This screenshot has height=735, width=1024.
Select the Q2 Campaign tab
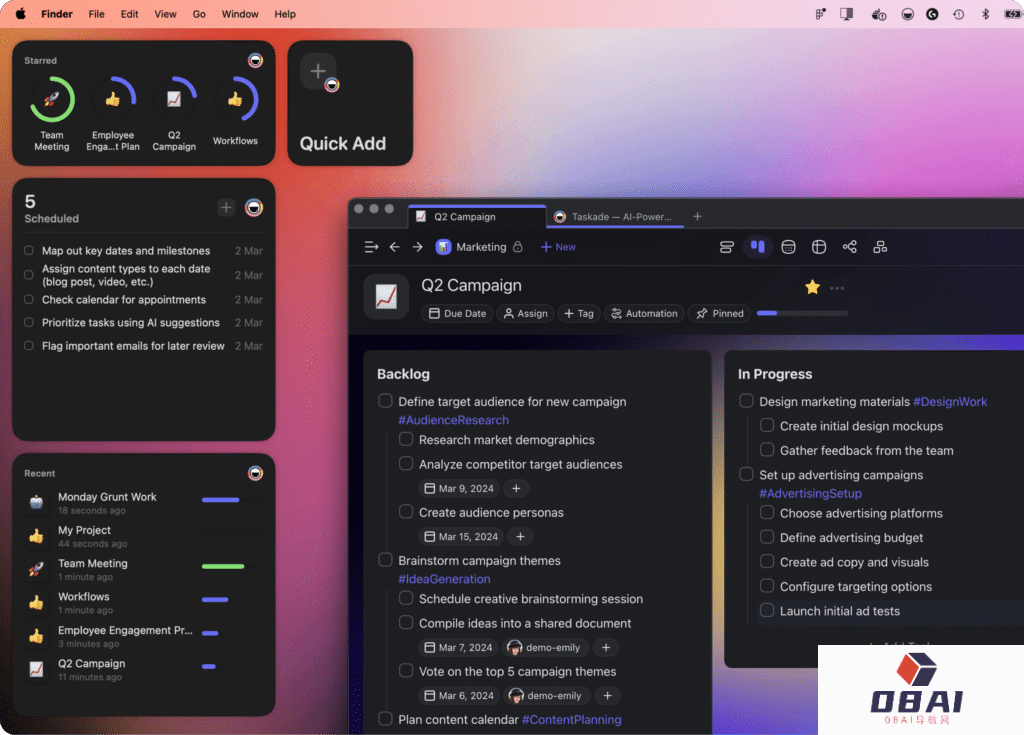477,217
